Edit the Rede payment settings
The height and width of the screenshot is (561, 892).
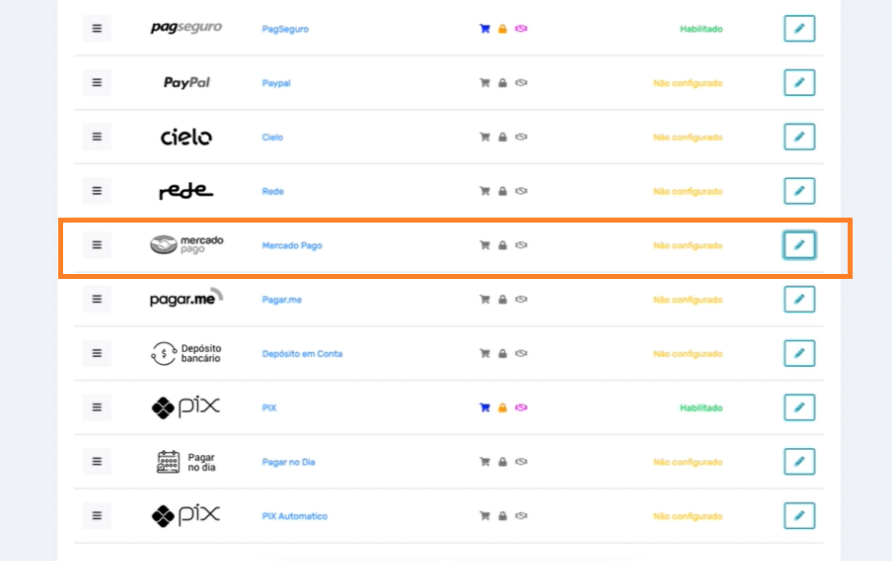799,191
